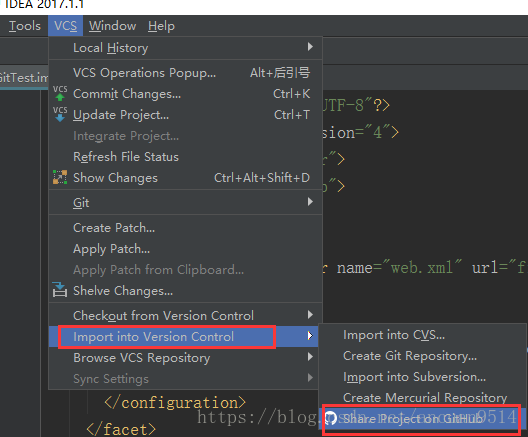Click the closing facet tag in editor
The image size is (528, 437).
point(121,429)
